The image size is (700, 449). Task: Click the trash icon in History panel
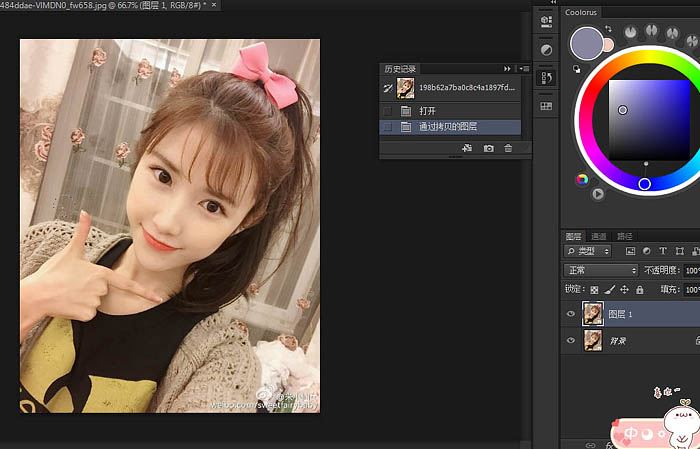(x=508, y=148)
